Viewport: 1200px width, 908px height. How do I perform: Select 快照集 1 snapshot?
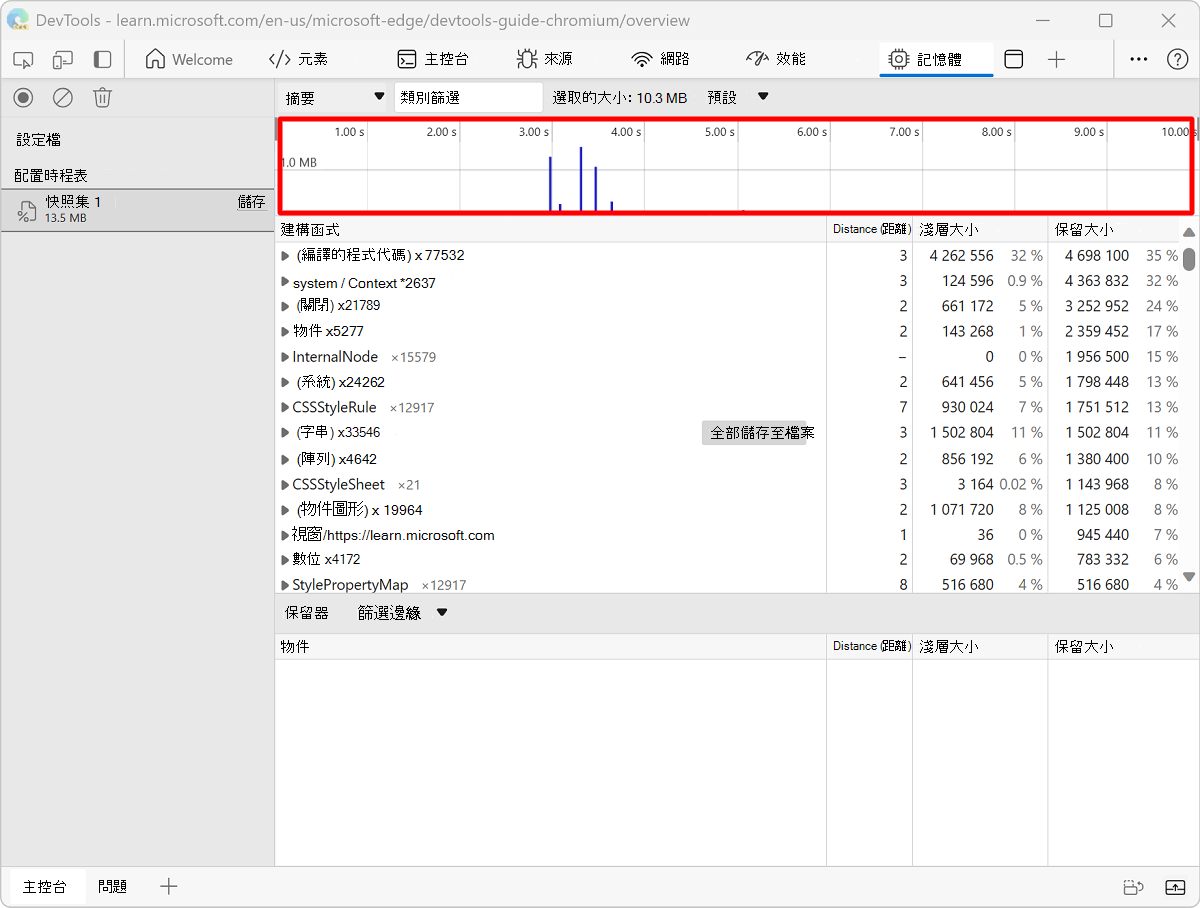137,209
